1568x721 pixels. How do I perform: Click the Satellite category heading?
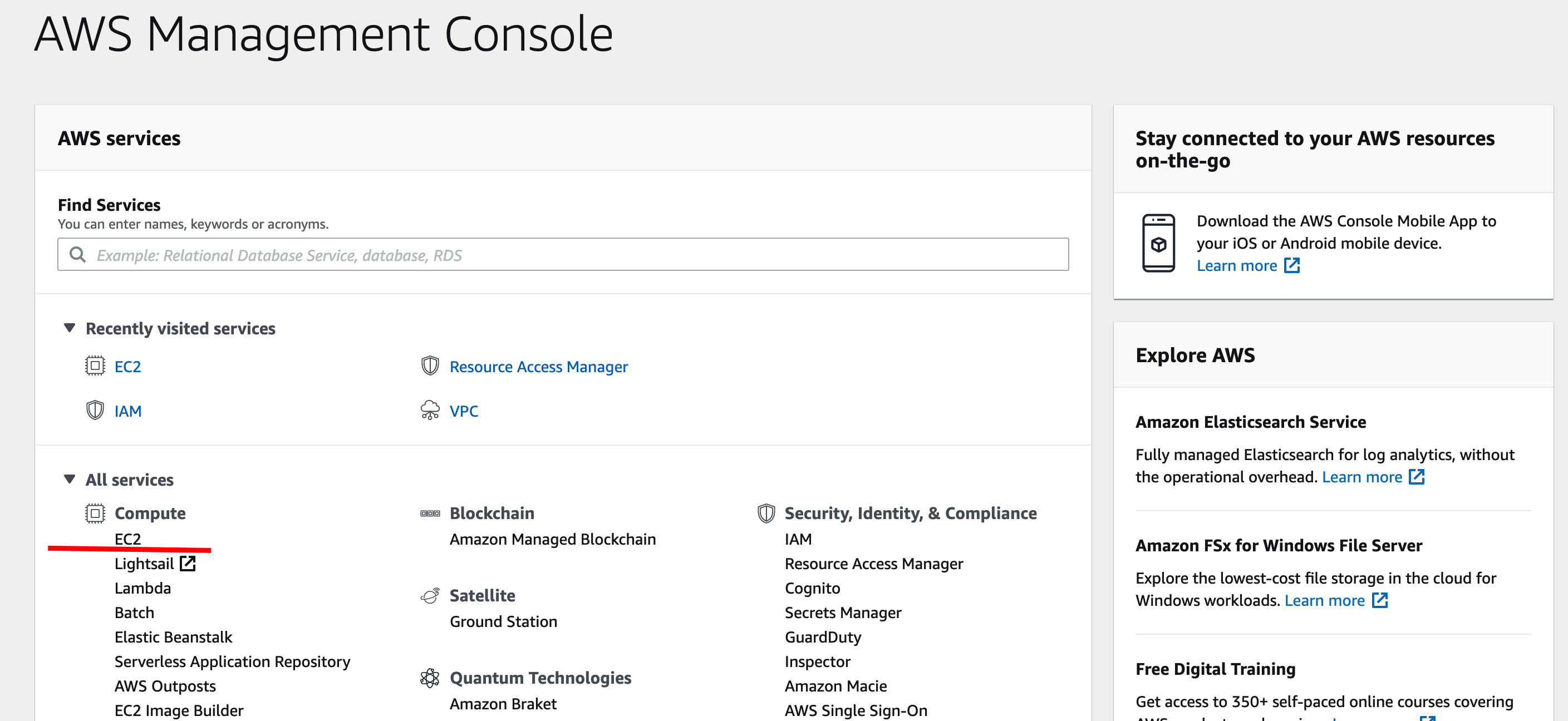482,595
